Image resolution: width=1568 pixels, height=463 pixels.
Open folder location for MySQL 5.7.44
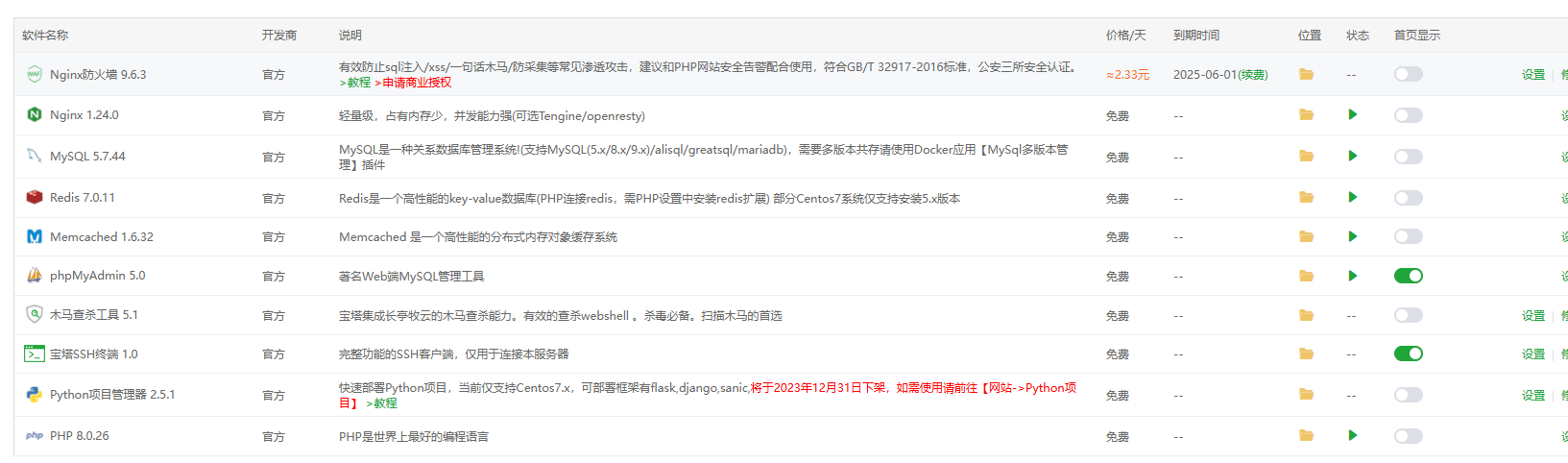1306,156
